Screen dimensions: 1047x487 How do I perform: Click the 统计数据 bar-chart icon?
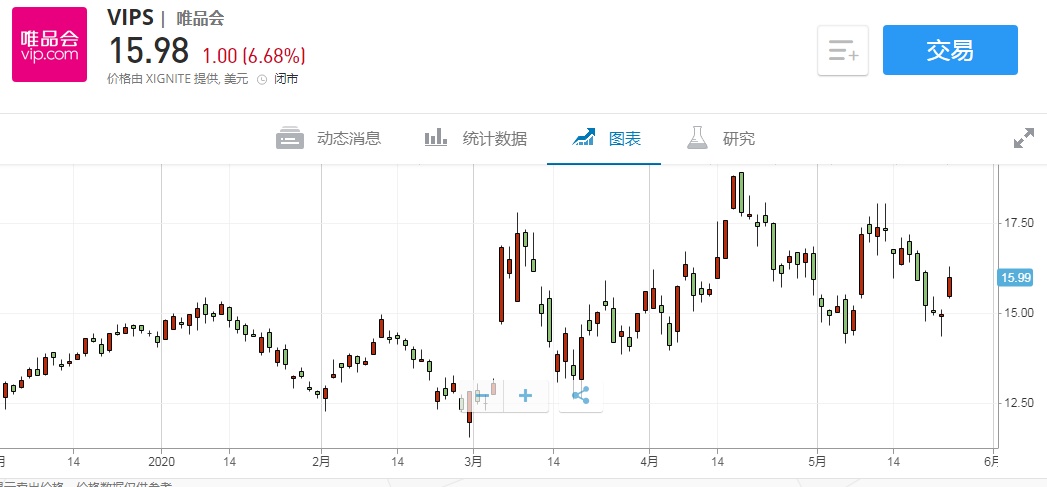pyautogui.click(x=436, y=138)
